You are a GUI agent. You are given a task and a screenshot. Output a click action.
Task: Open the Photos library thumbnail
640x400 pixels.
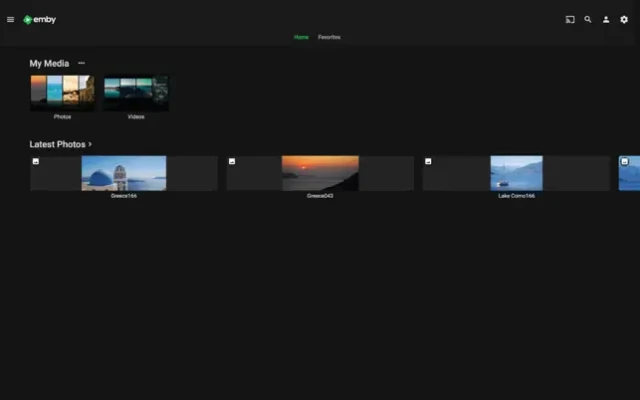coord(62,93)
